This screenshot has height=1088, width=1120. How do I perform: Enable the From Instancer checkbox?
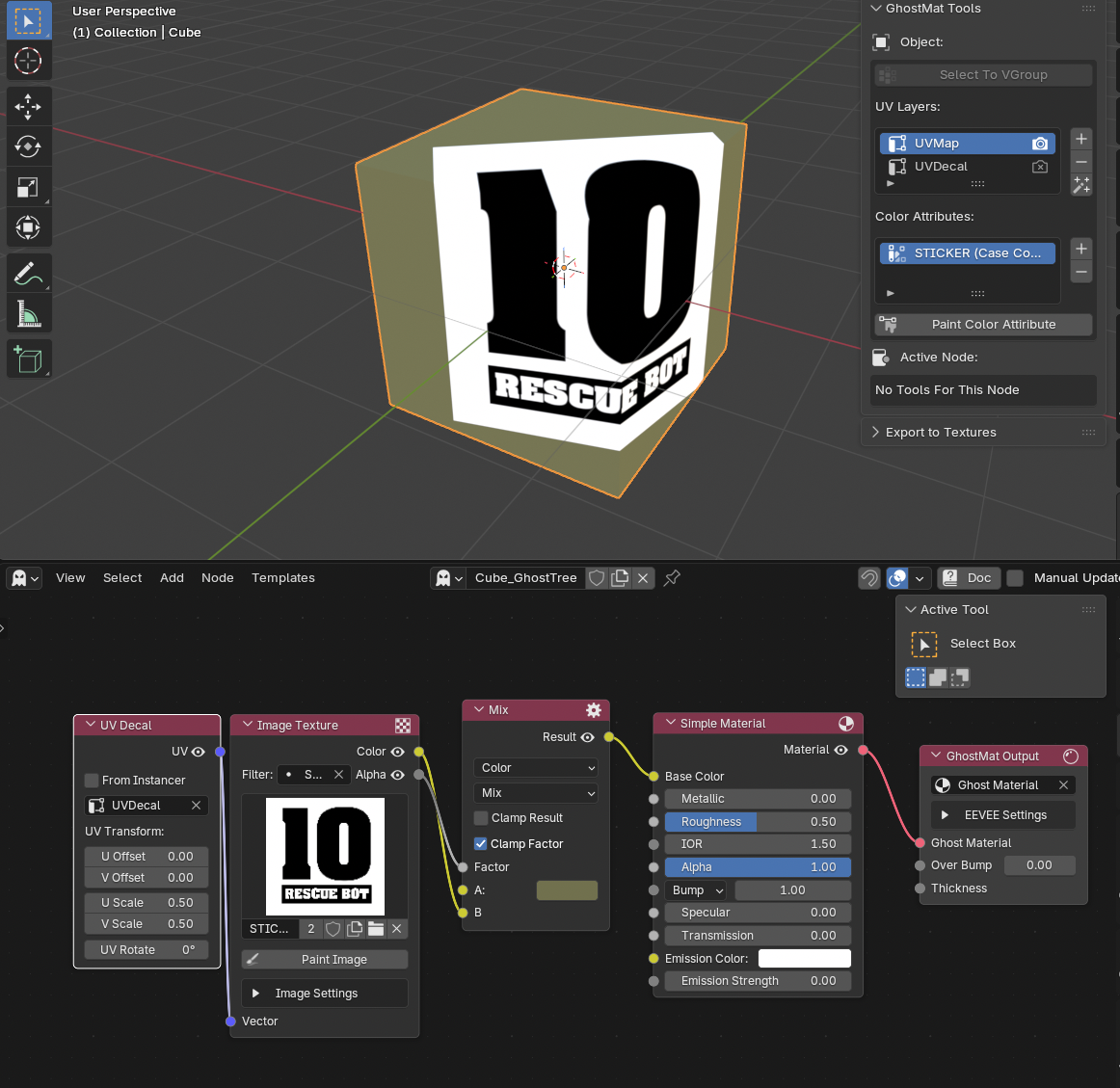click(93, 781)
